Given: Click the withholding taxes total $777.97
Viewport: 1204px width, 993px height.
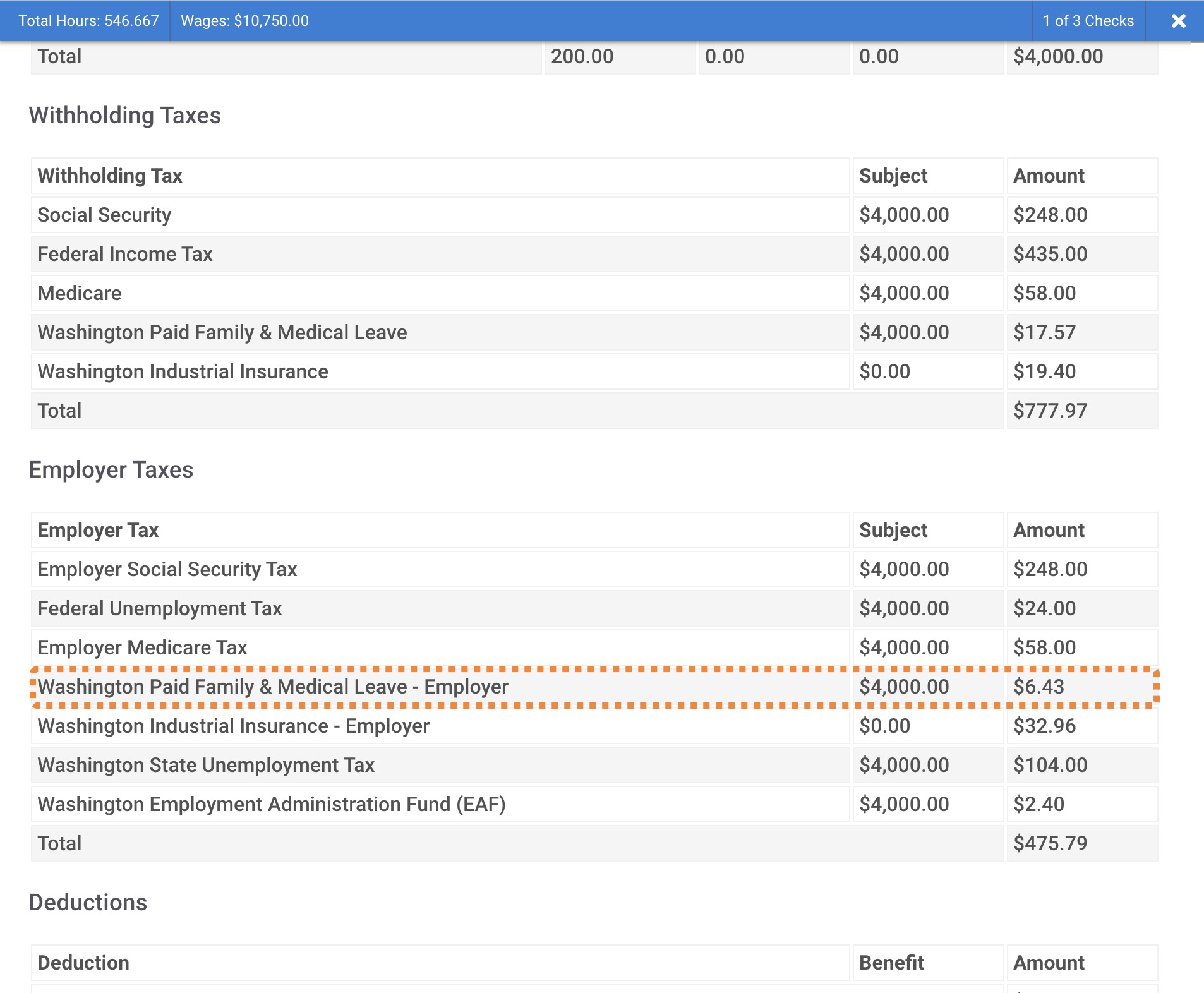Looking at the screenshot, I should [1050, 411].
